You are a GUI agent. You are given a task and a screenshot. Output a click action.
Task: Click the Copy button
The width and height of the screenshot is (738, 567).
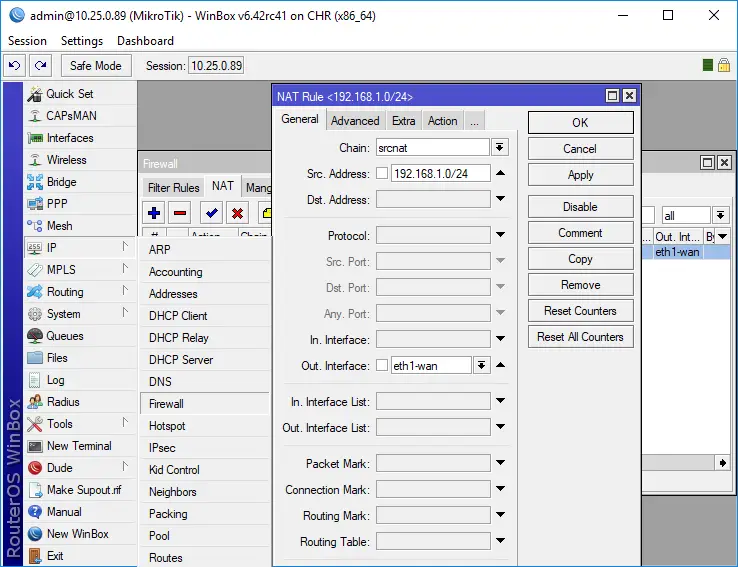click(x=580, y=259)
